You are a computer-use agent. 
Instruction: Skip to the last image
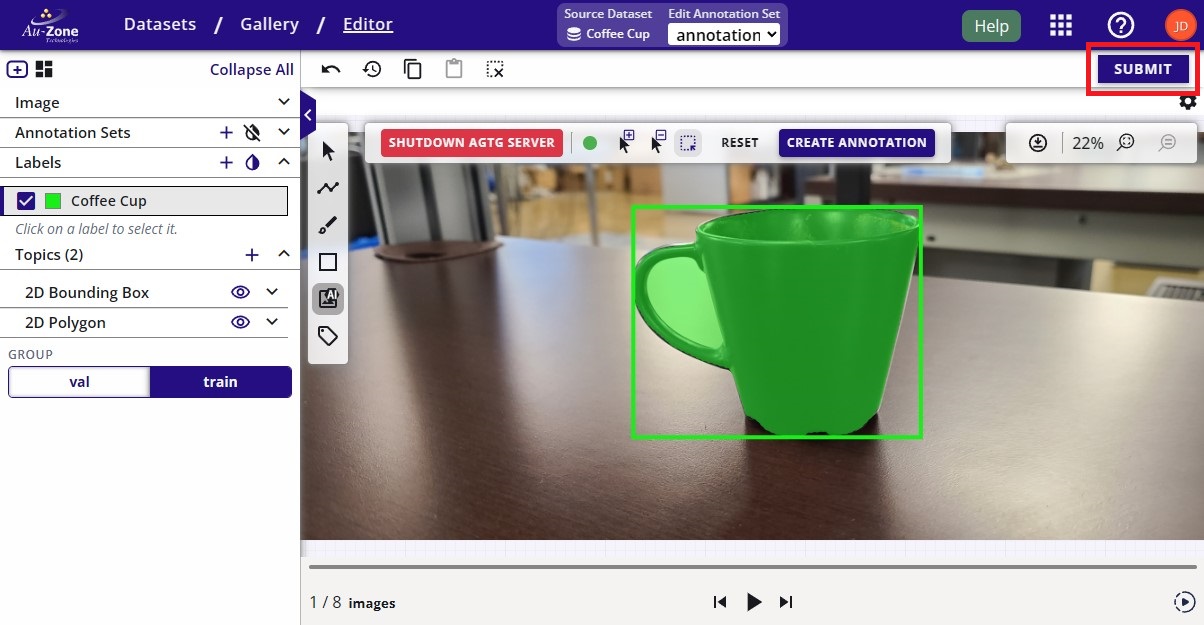pos(786,602)
